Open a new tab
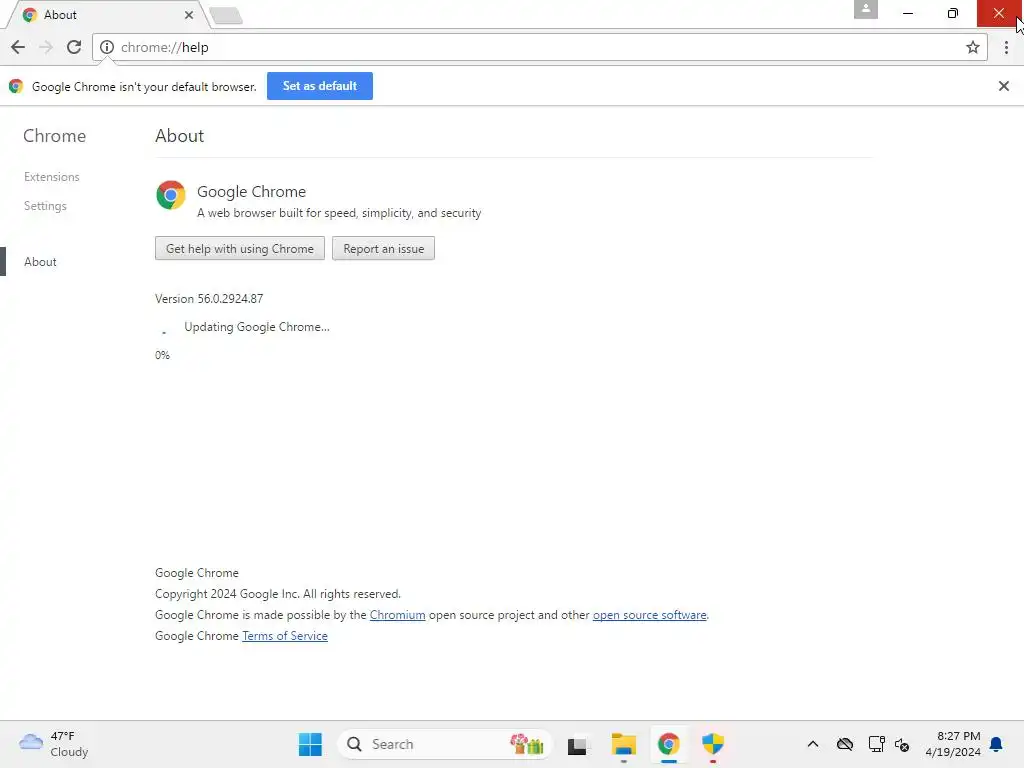Screen dimensions: 1024x768 pos(227,15)
